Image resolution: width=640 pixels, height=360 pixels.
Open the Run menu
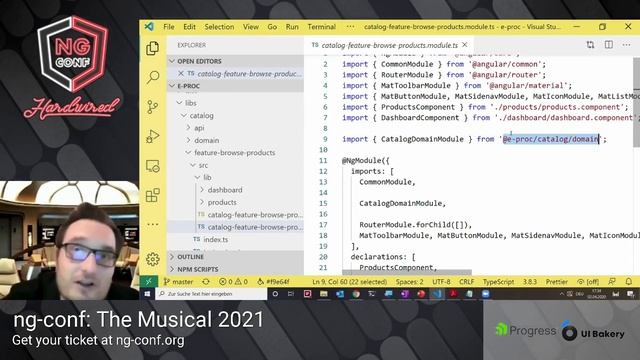point(292,27)
